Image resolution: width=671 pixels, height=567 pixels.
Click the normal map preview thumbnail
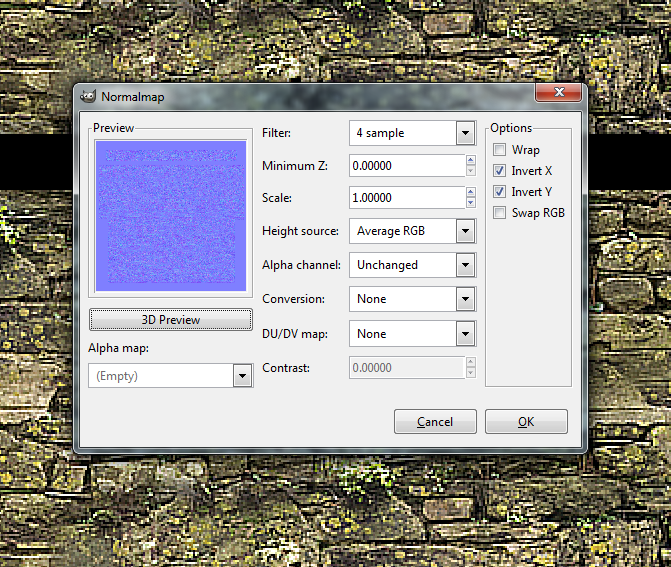[x=171, y=216]
